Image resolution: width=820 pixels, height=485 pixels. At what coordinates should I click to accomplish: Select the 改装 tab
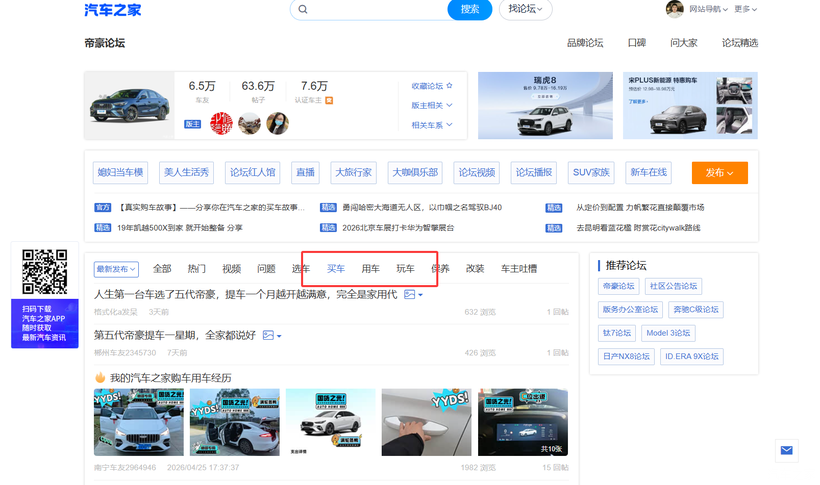tap(475, 268)
